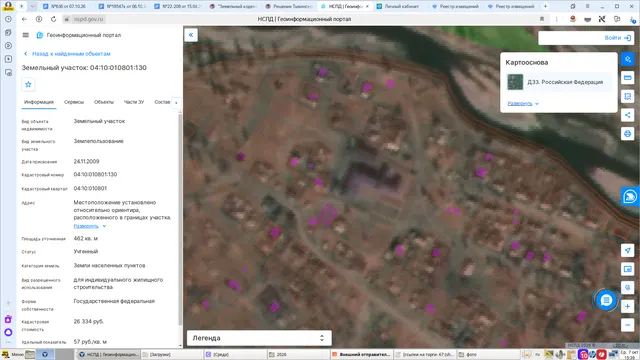Click the share map icon
This screenshot has height=360, width=640.
628,115
